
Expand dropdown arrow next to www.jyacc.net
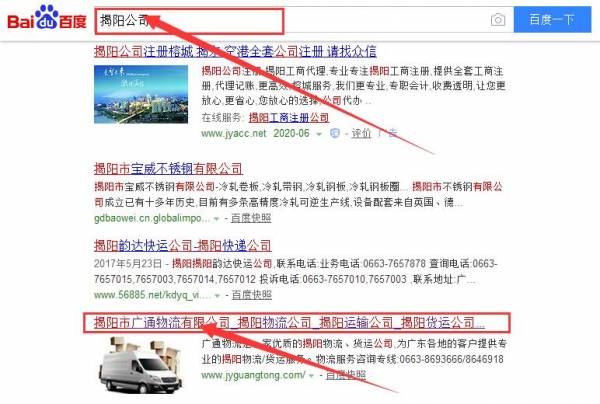tap(318, 134)
